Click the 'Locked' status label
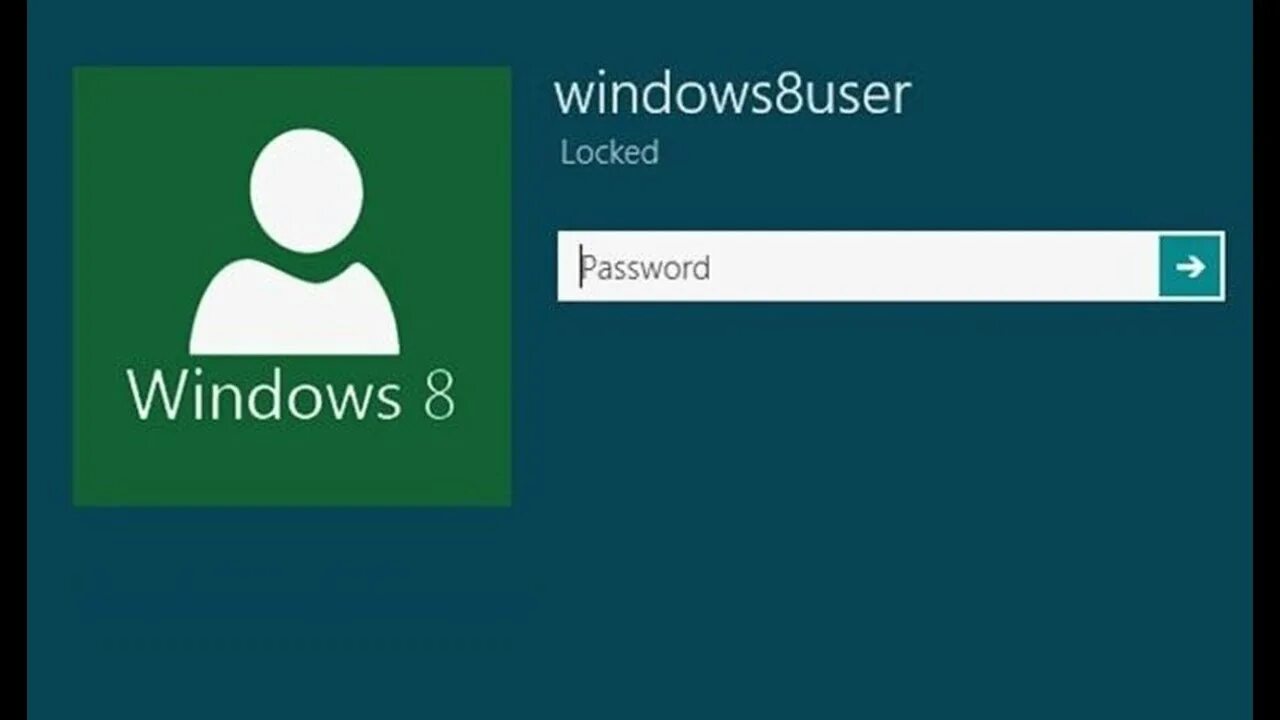The image size is (1280, 720). (609, 153)
